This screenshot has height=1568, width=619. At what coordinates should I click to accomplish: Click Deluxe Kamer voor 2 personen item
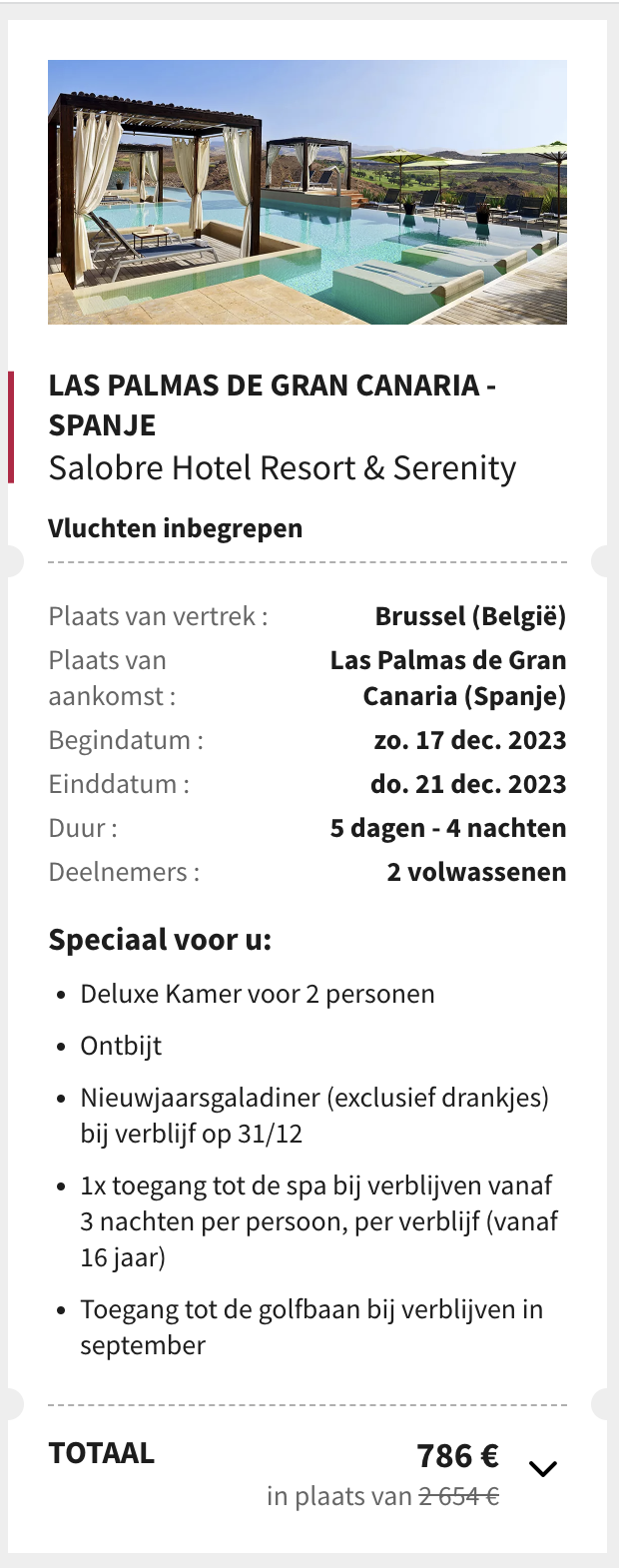point(258,995)
